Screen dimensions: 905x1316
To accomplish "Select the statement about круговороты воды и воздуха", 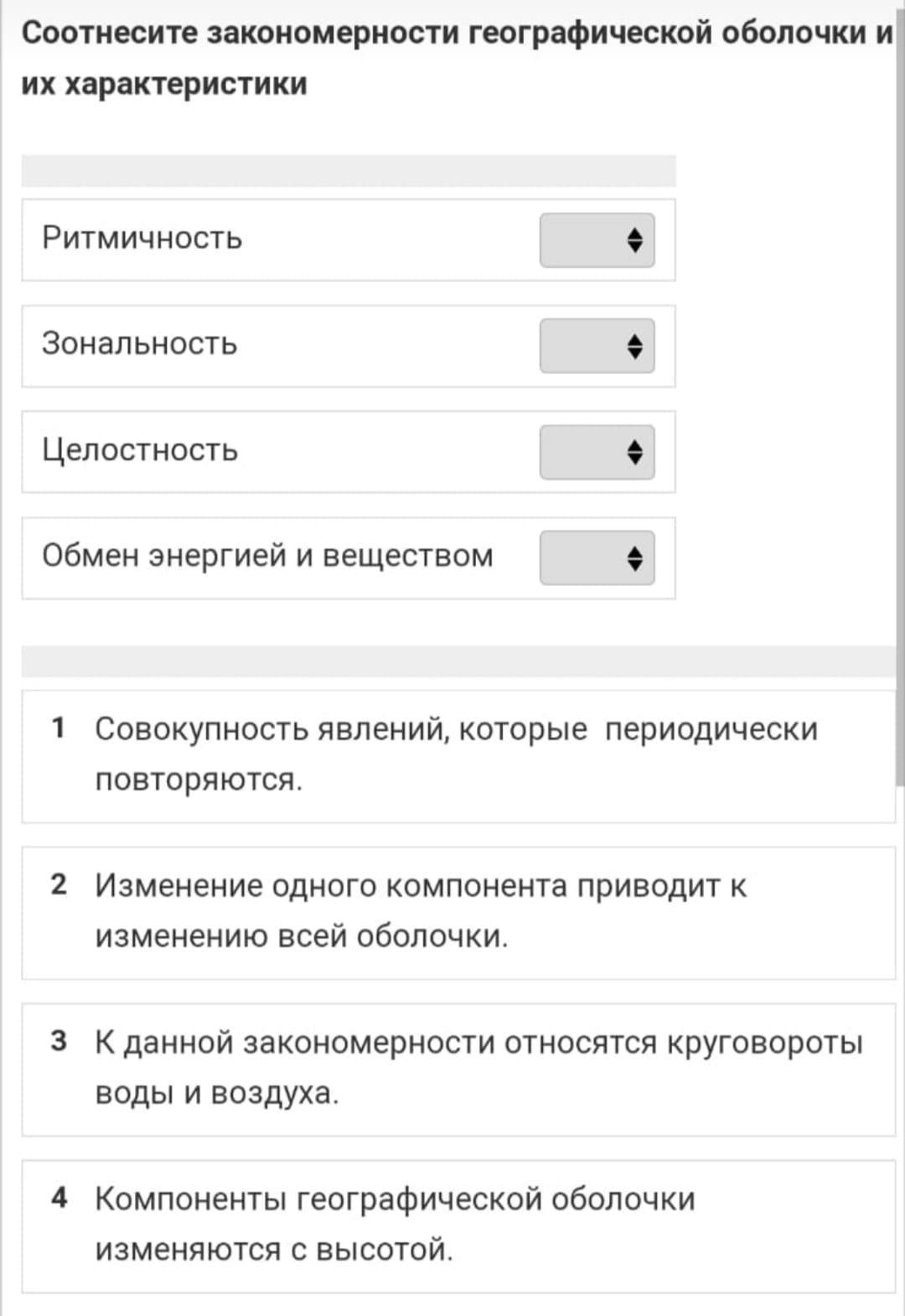I will pos(478,1068).
